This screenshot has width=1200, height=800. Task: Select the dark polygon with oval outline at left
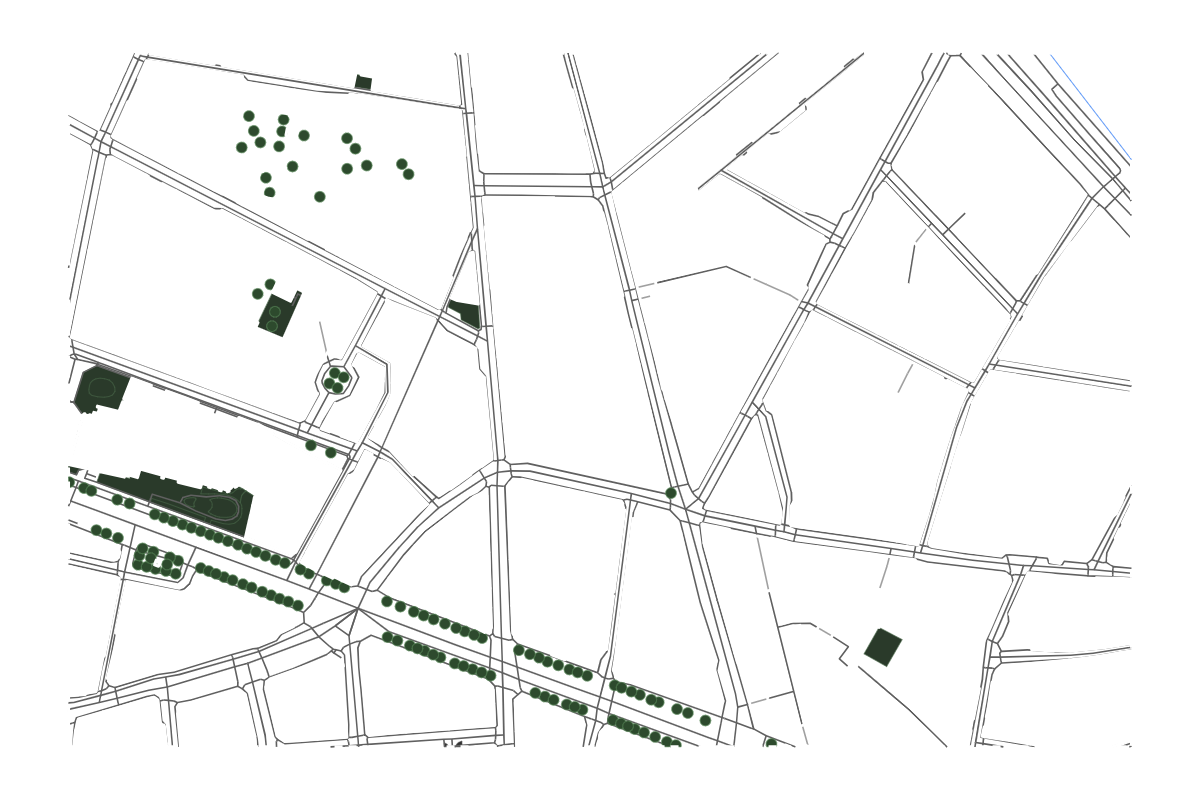click(x=101, y=389)
